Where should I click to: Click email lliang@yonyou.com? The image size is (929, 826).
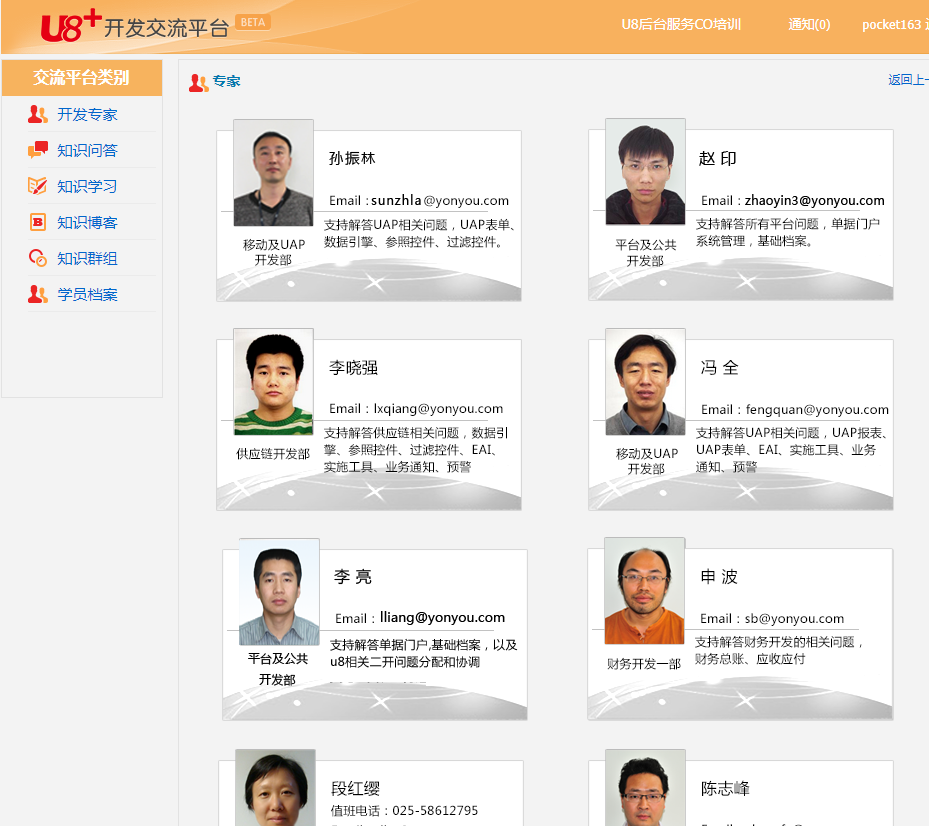click(x=443, y=617)
